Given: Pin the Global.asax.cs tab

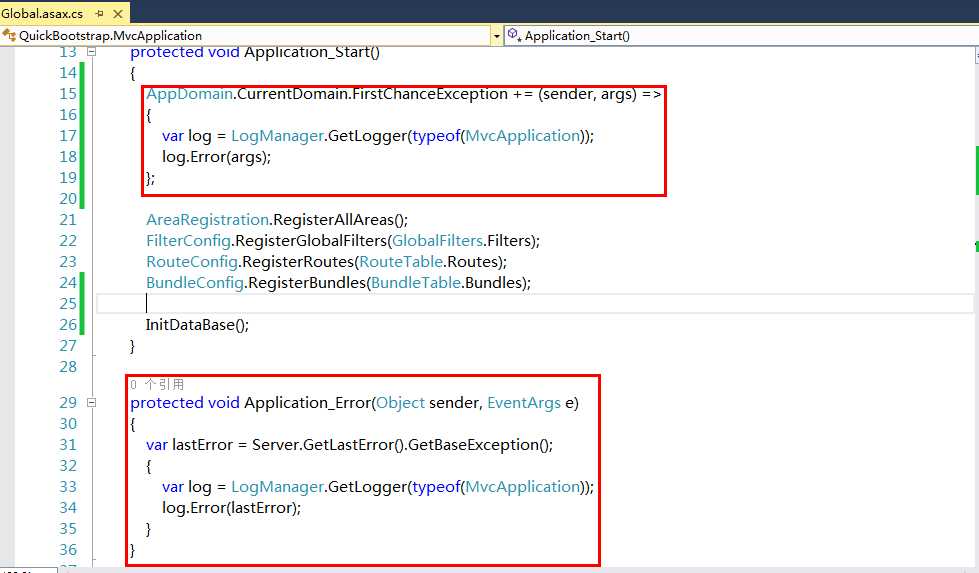Looking at the screenshot, I should (99, 13).
